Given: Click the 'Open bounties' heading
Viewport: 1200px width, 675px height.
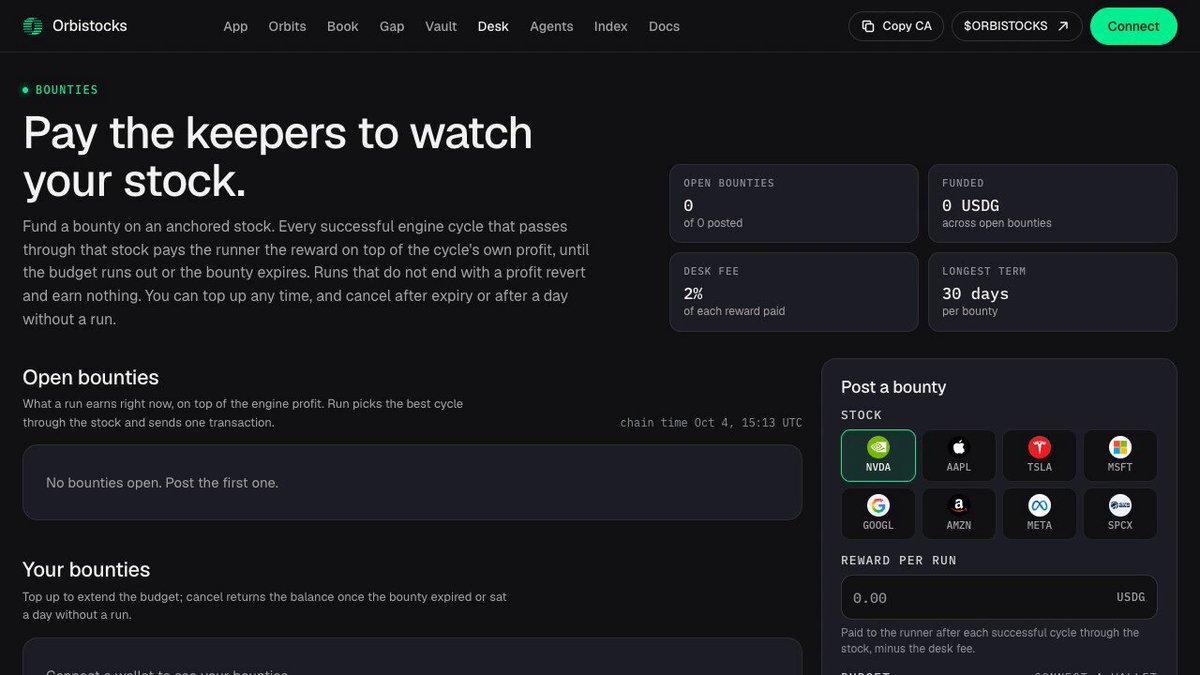Looking at the screenshot, I should (x=91, y=377).
